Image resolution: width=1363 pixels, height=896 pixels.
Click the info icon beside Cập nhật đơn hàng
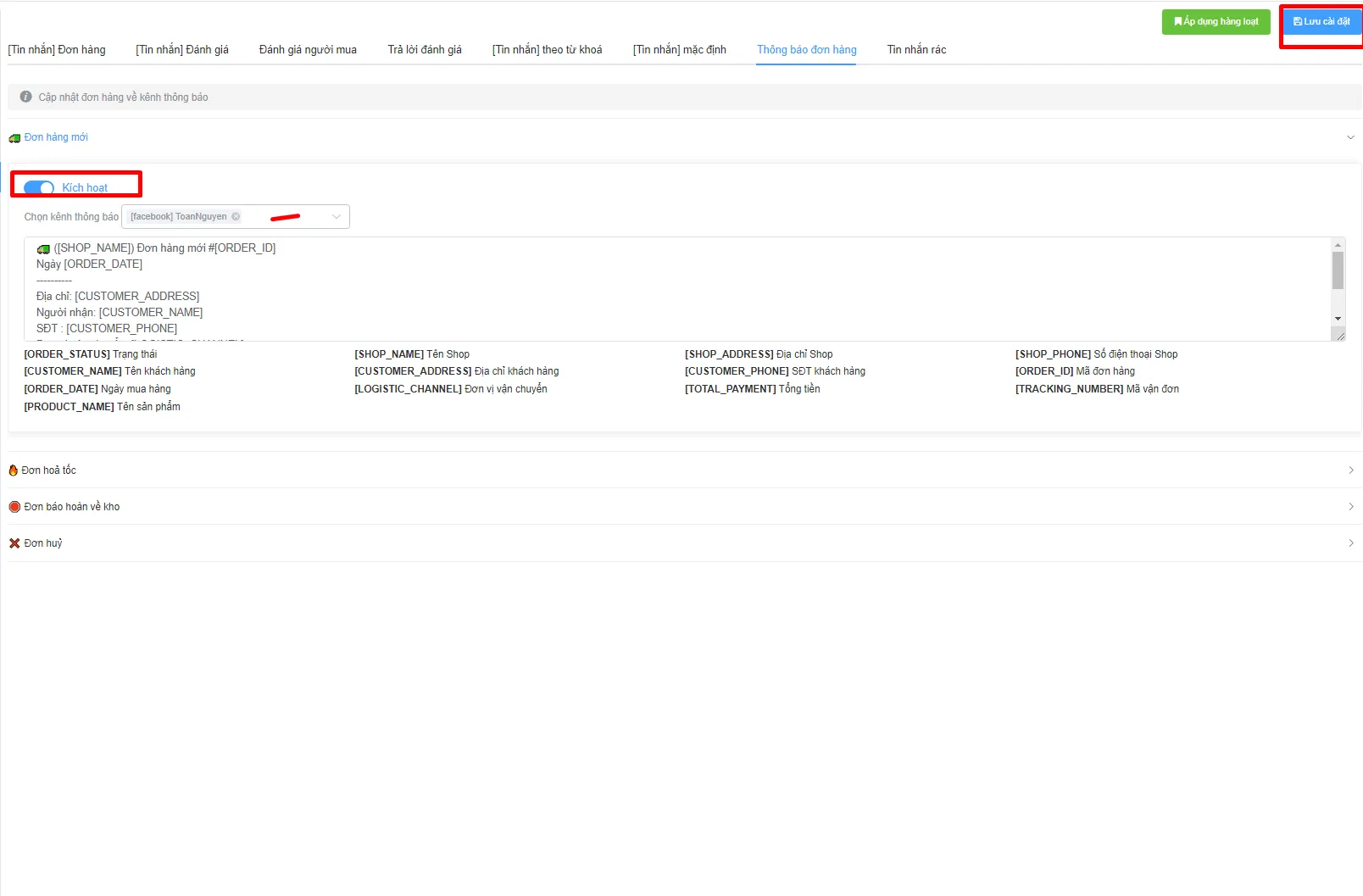(26, 97)
